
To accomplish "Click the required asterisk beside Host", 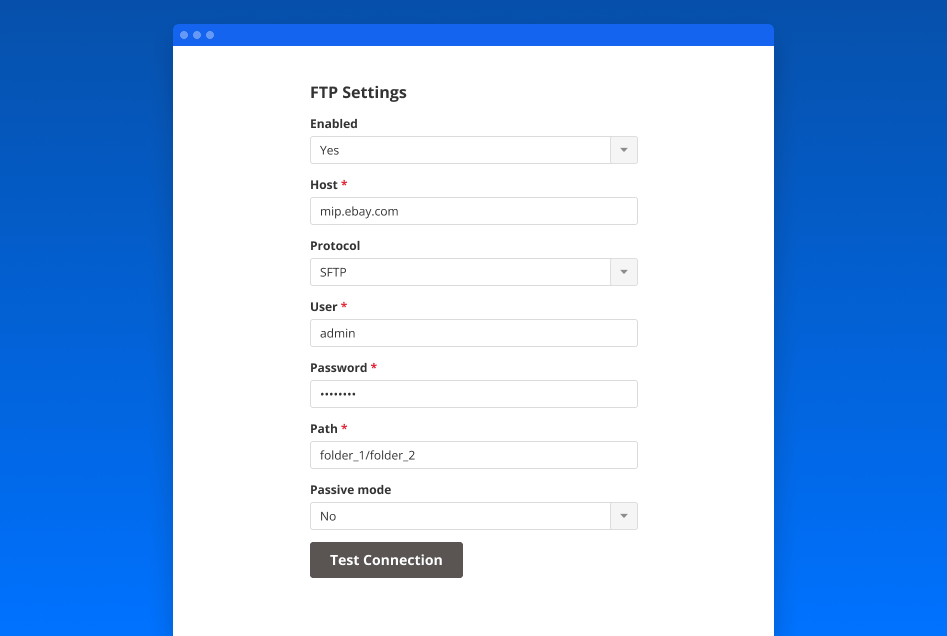I will [344, 184].
